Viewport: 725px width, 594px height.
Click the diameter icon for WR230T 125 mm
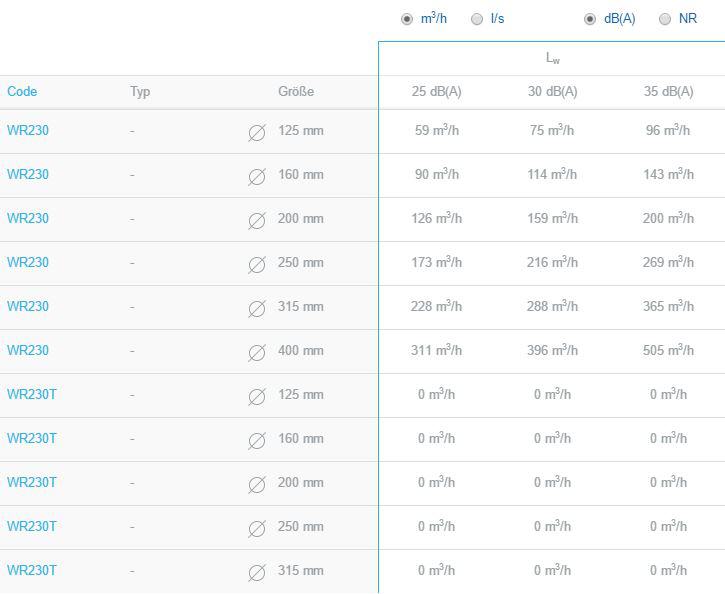click(257, 397)
